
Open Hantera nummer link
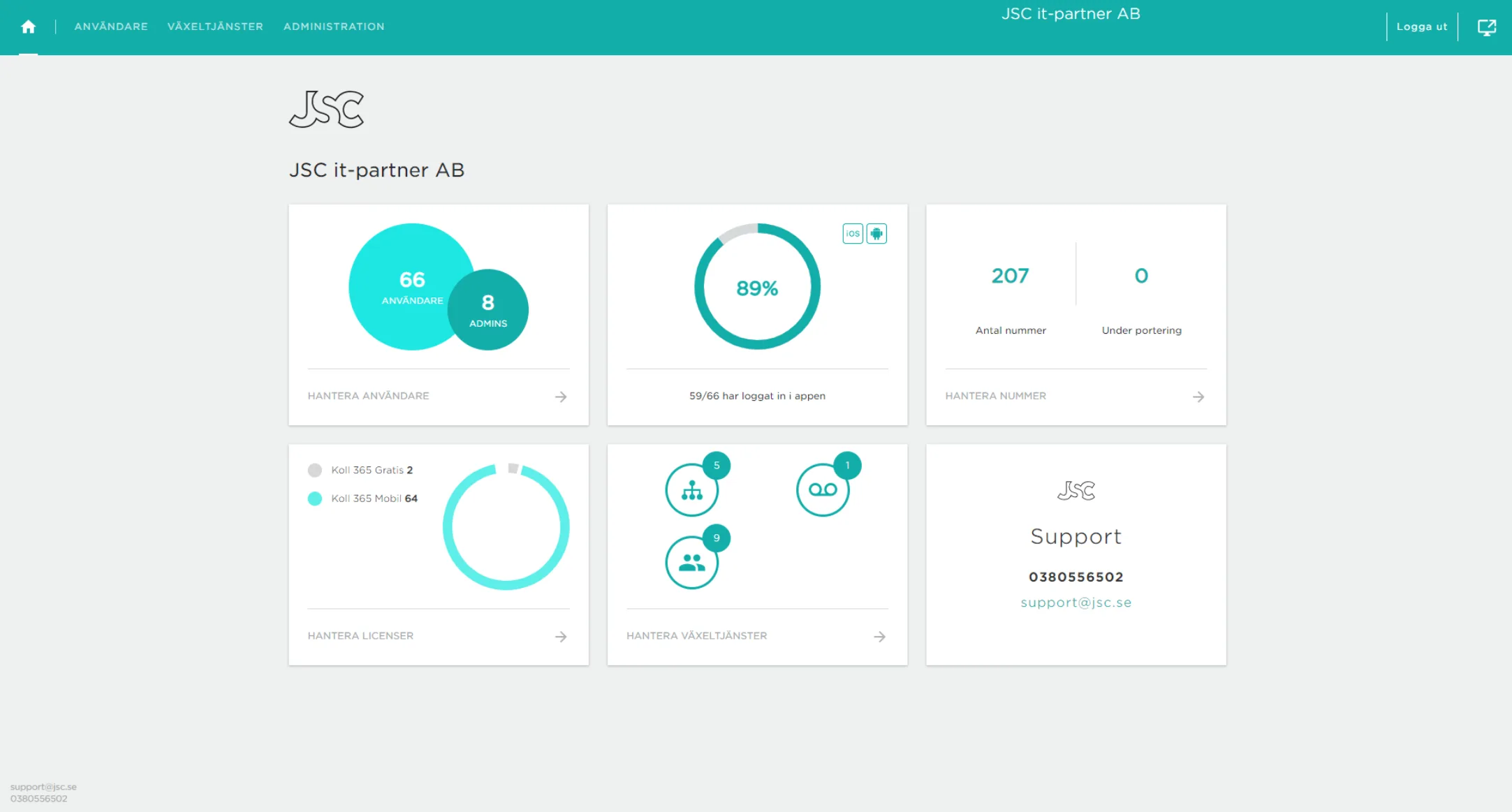995,396
